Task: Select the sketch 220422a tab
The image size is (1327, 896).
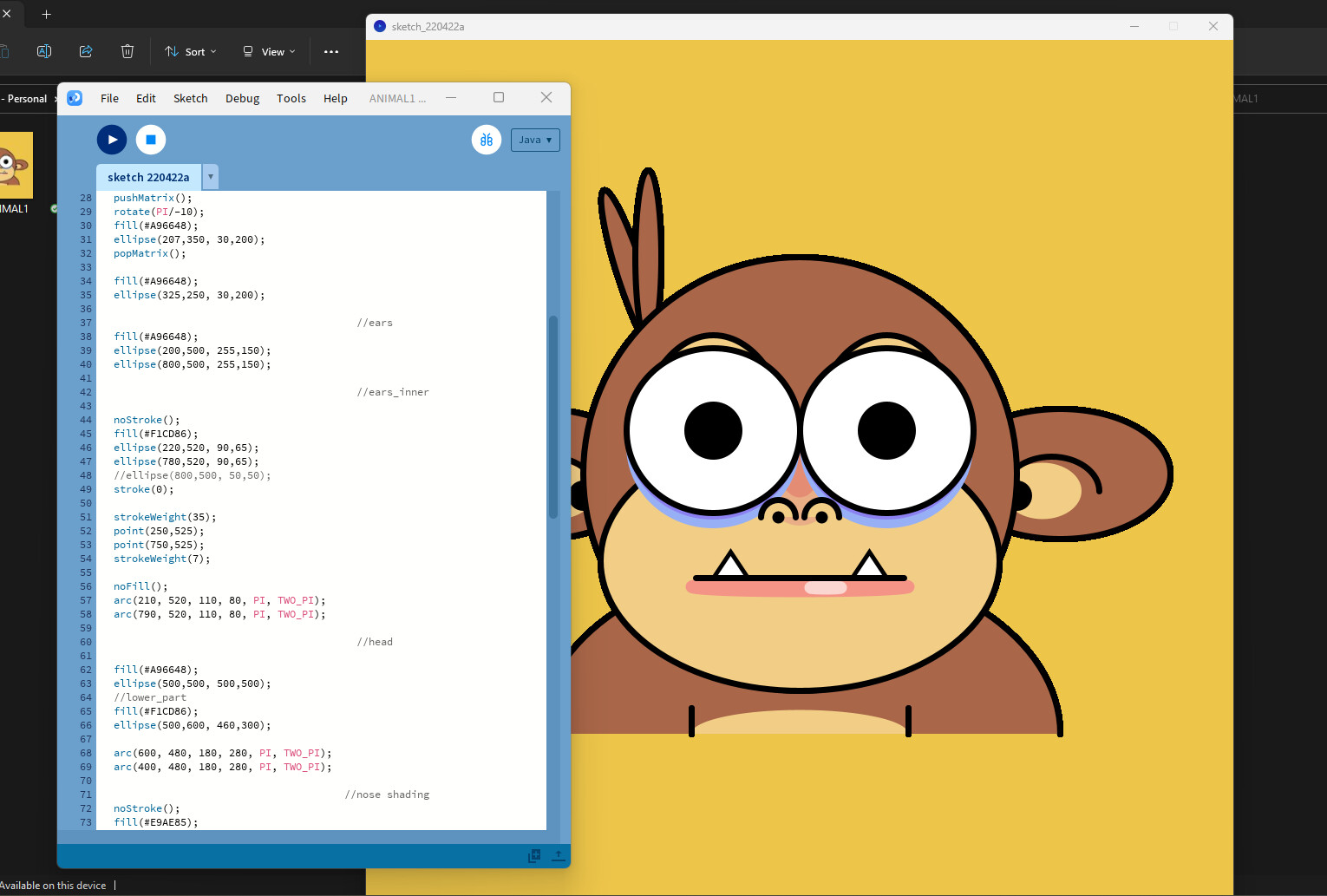Action: pyautogui.click(x=148, y=177)
